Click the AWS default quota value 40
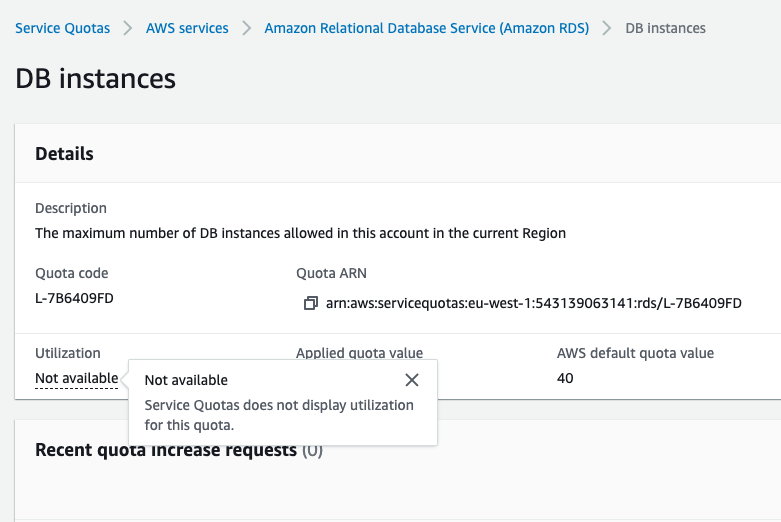The image size is (781, 522). (565, 378)
